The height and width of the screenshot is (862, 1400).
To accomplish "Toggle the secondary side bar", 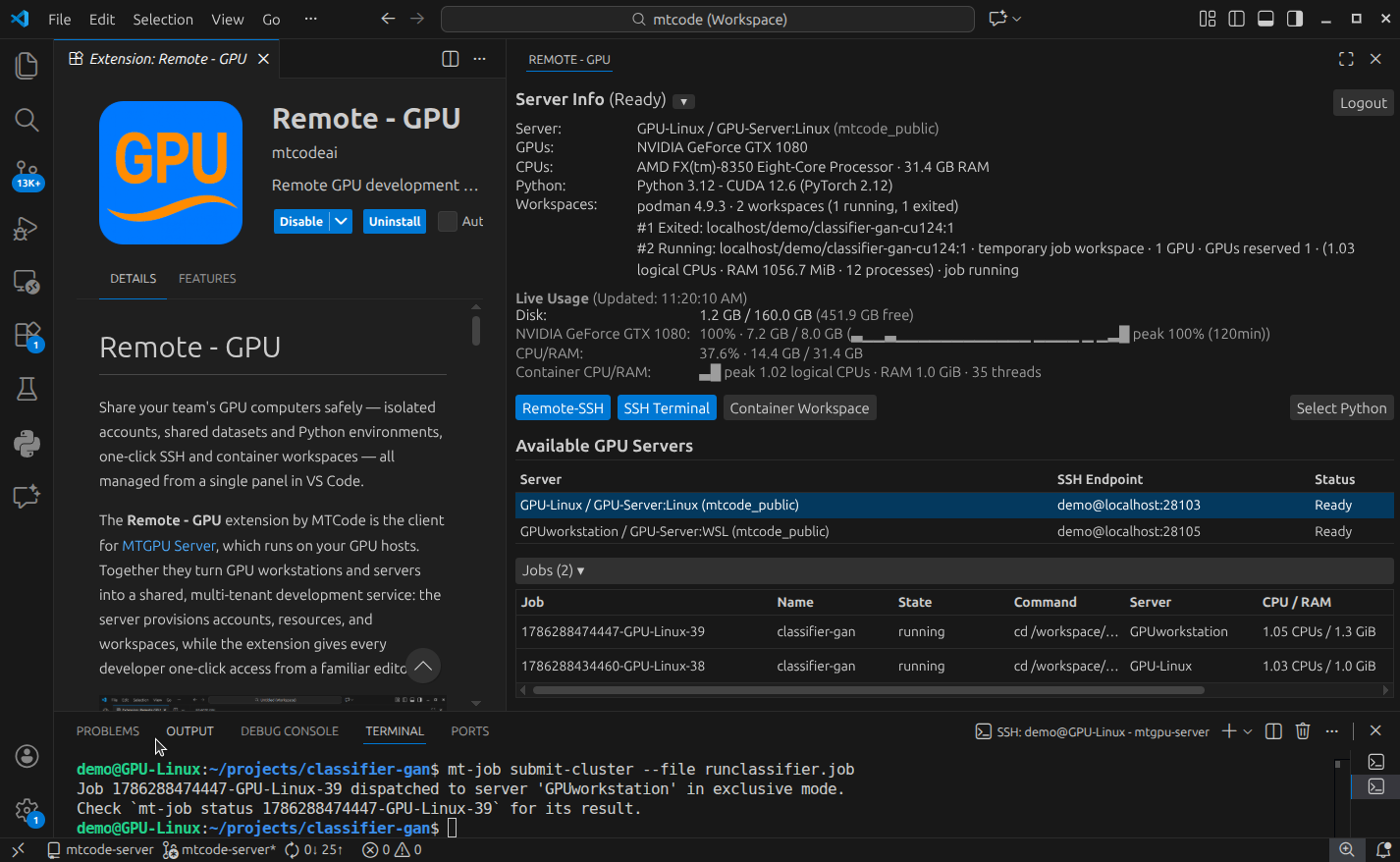I will point(1295,19).
